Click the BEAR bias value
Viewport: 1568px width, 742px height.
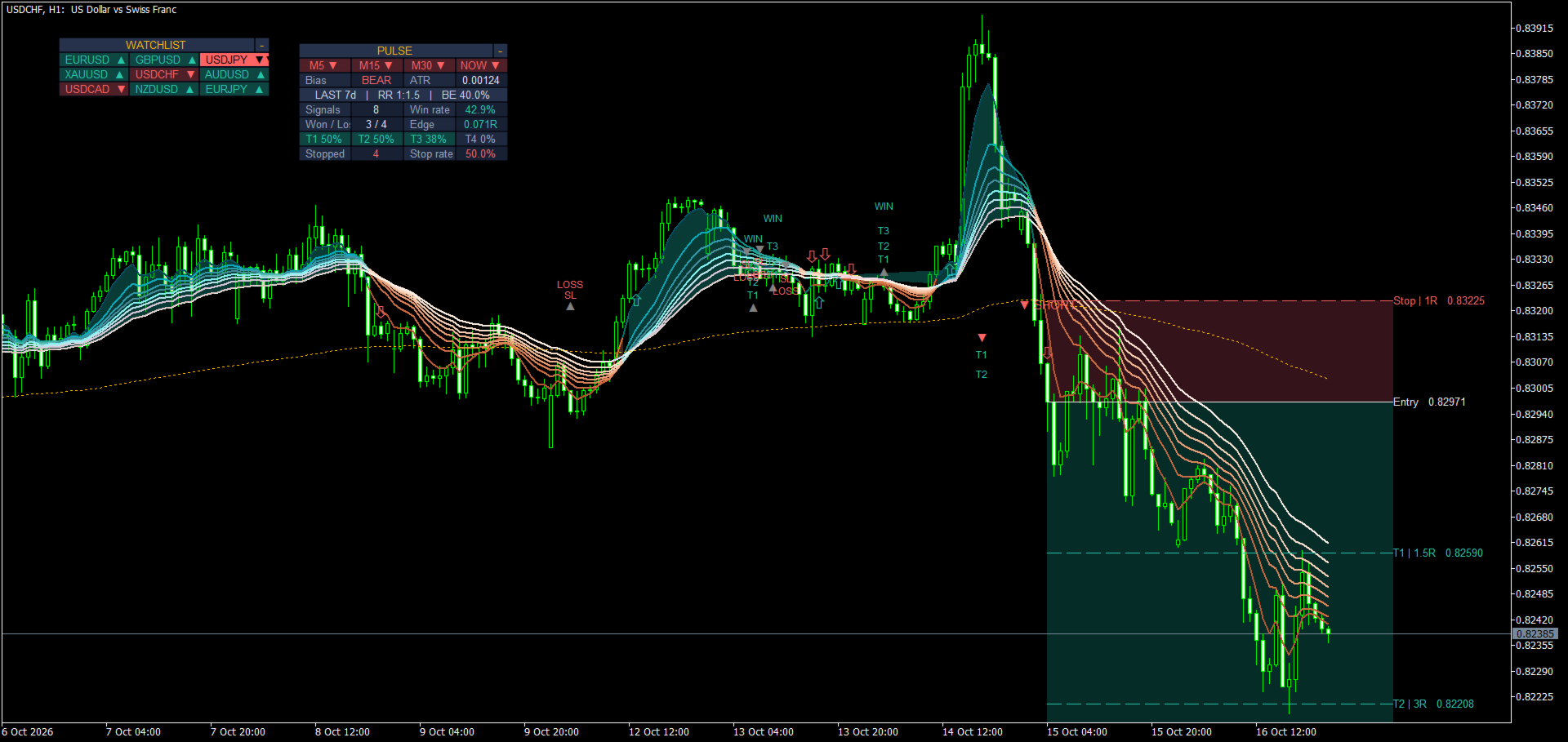[376, 80]
